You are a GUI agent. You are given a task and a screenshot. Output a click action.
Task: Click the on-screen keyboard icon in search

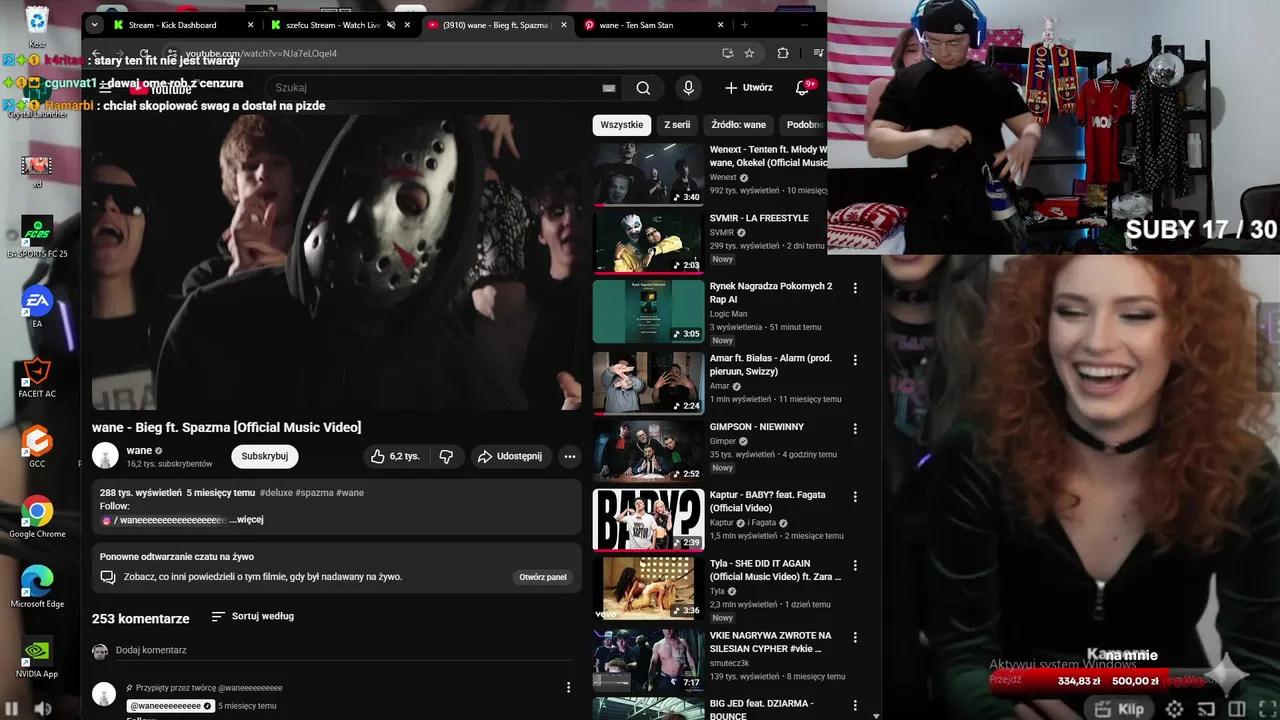(x=608, y=88)
